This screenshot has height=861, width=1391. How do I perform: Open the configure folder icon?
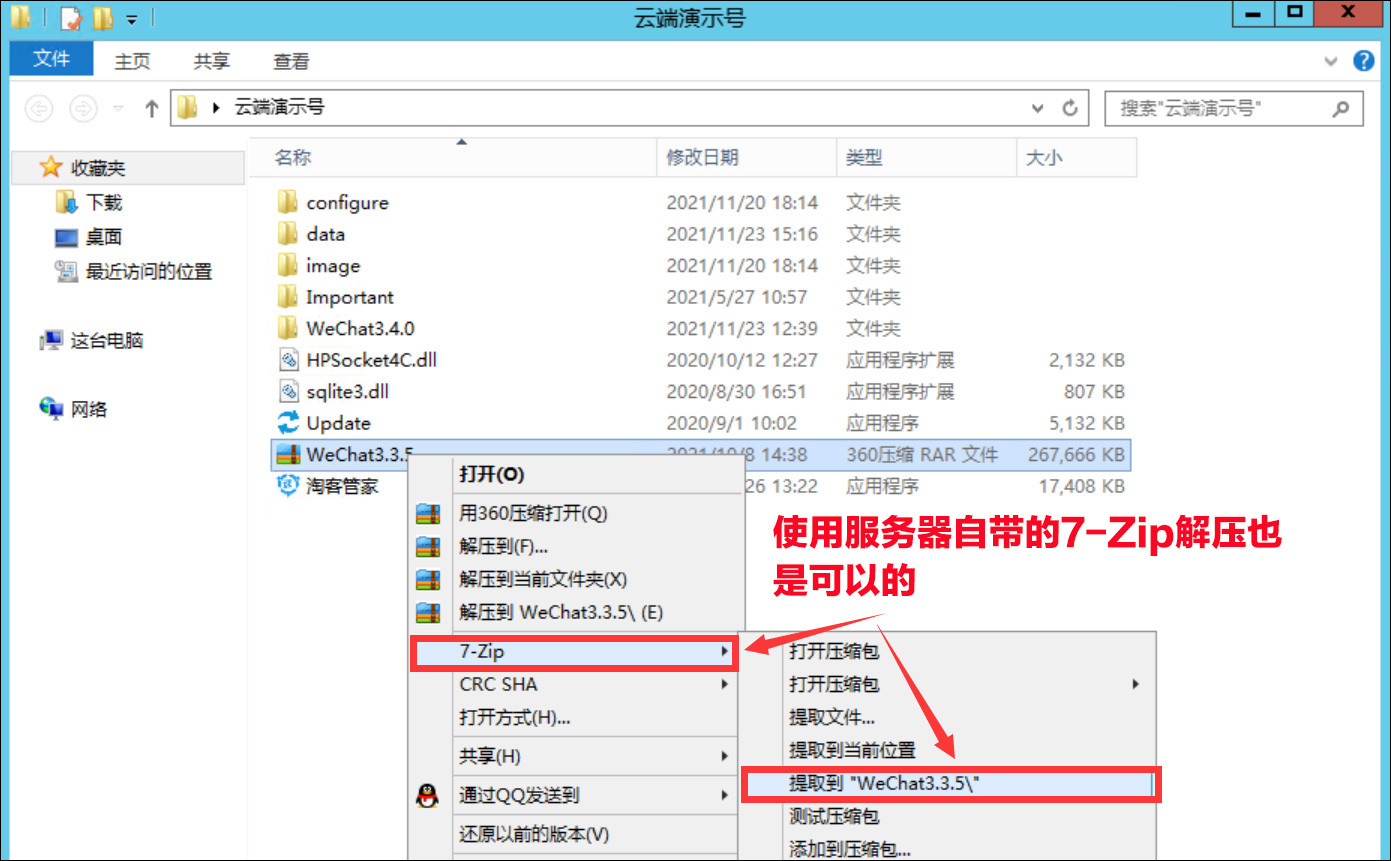pos(288,202)
